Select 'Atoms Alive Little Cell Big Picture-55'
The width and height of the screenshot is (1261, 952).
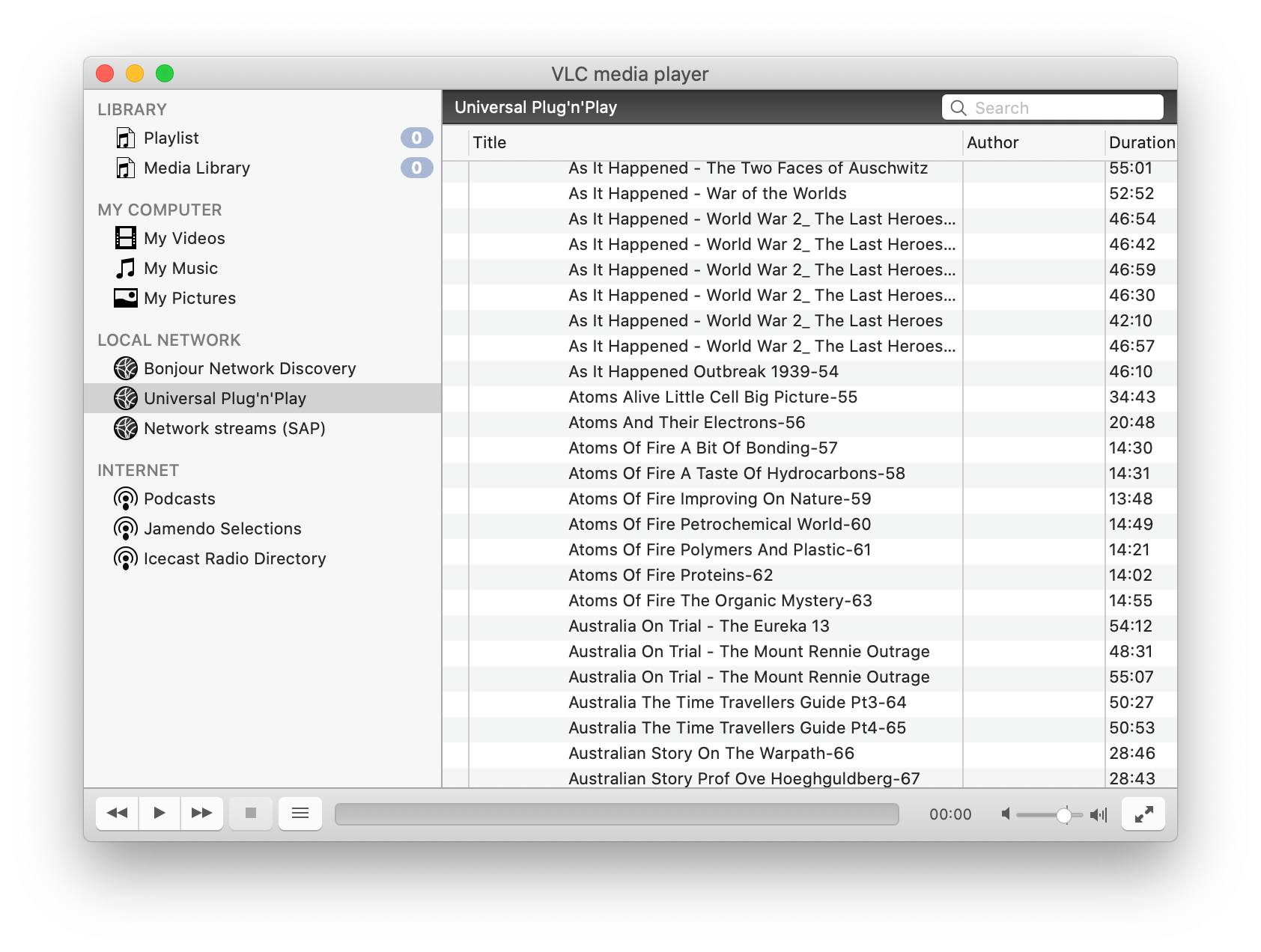click(x=809, y=397)
